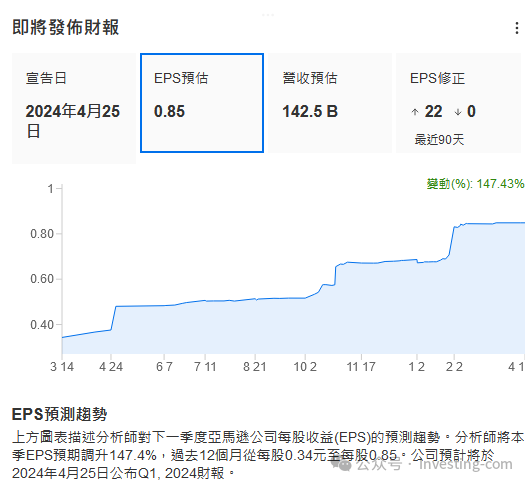
Task: Click the 2 2 x-axis date label
Action: (x=454, y=367)
